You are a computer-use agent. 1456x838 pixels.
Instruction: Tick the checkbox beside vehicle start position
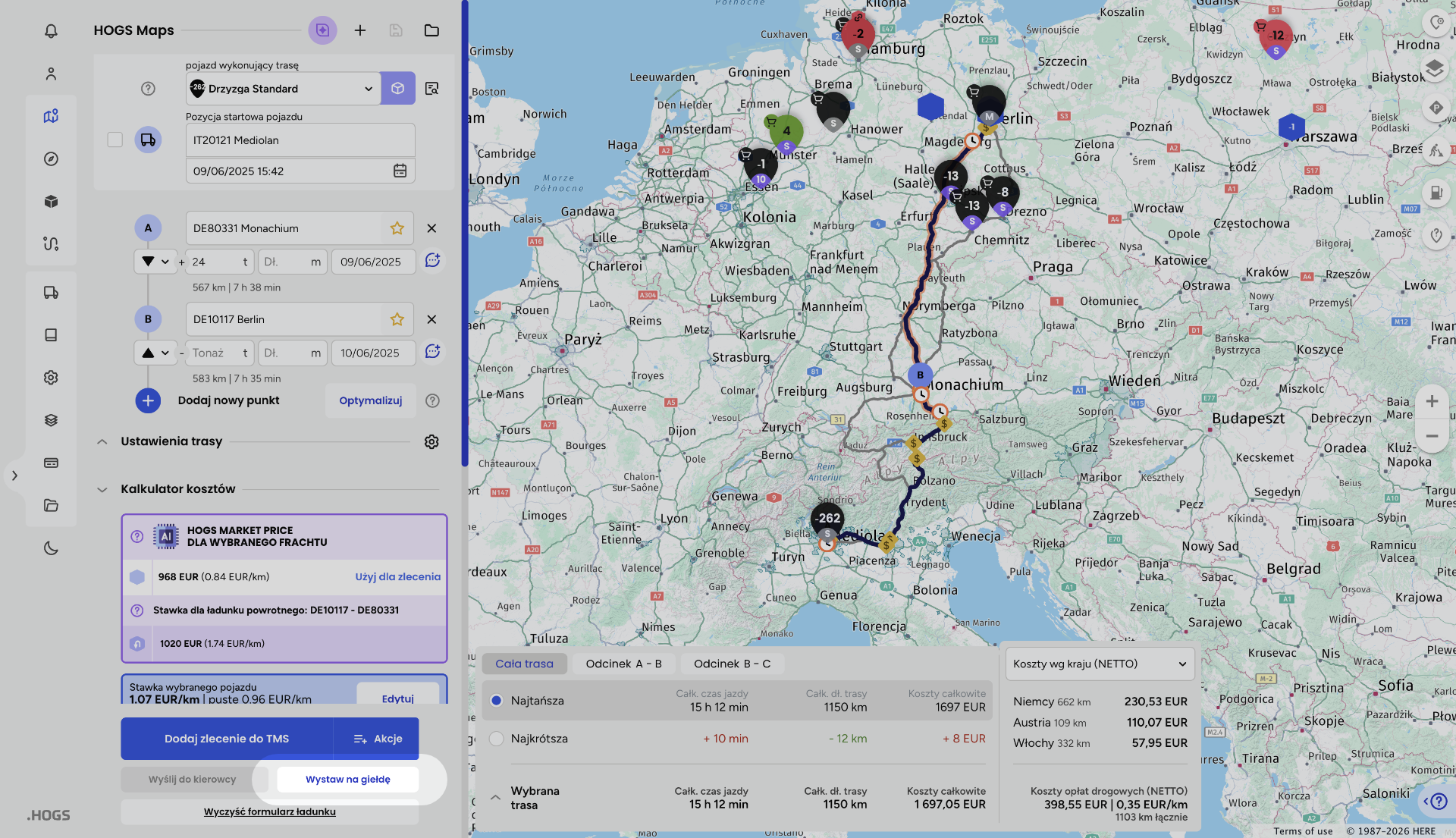[115, 140]
